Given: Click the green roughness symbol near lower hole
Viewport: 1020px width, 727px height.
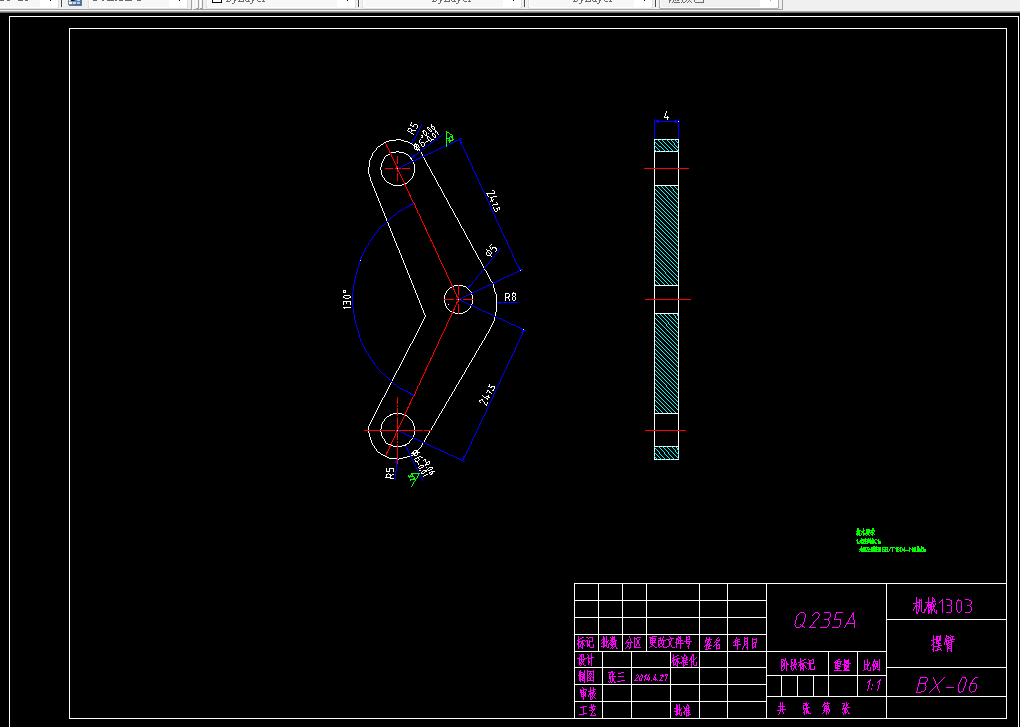Looking at the screenshot, I should pyautogui.click(x=412, y=479).
